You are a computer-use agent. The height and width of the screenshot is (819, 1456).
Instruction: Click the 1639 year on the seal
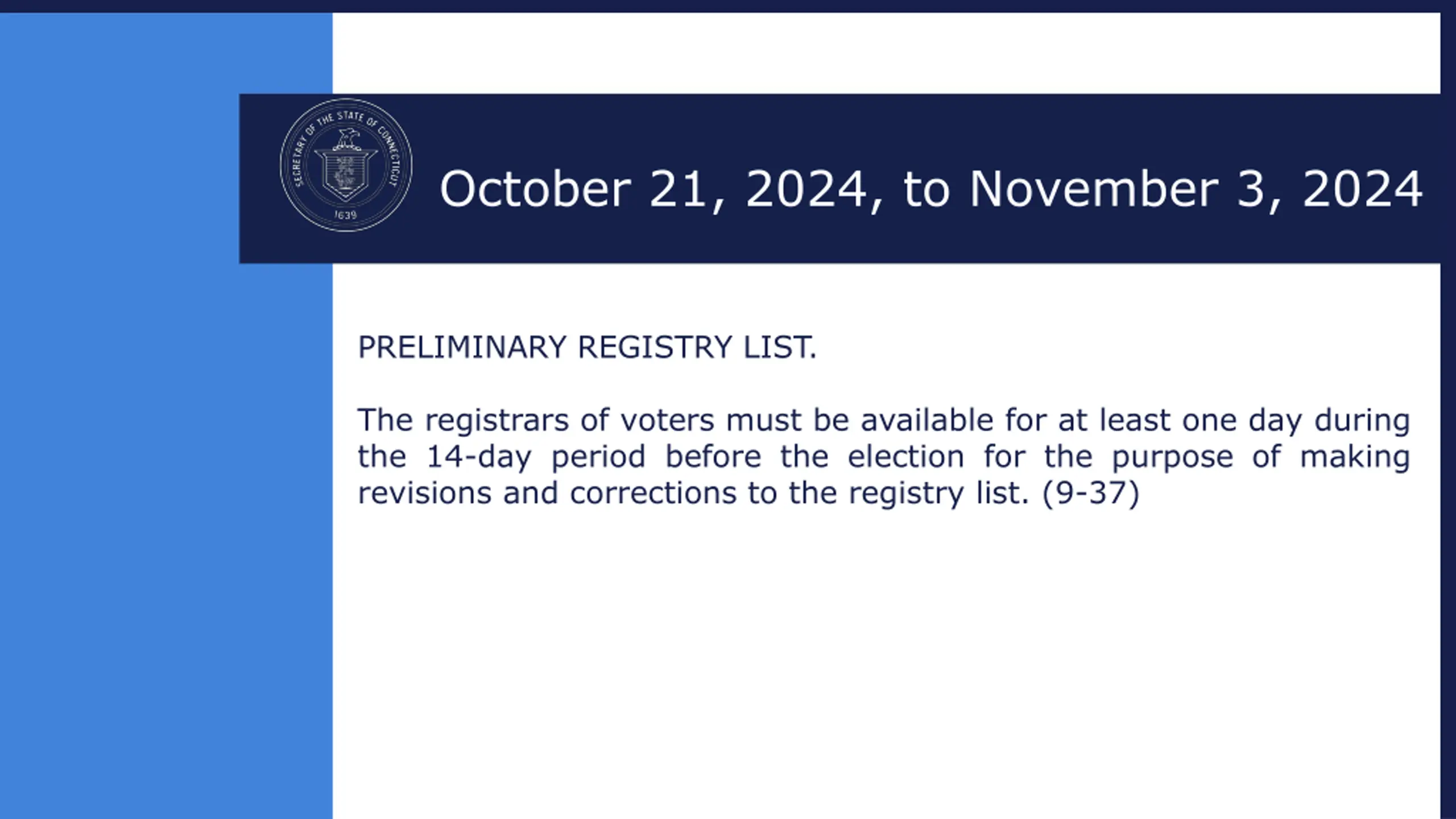coord(345,215)
